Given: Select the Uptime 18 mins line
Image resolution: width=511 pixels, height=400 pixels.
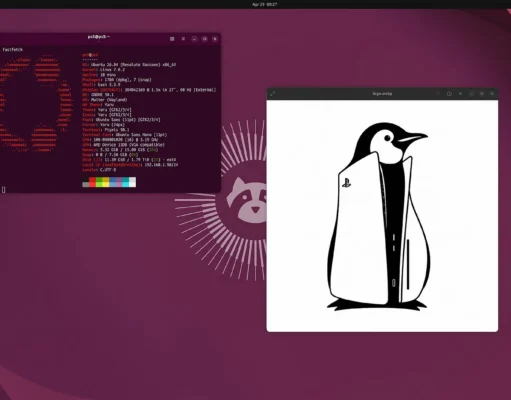Looking at the screenshot, I should tap(99, 75).
